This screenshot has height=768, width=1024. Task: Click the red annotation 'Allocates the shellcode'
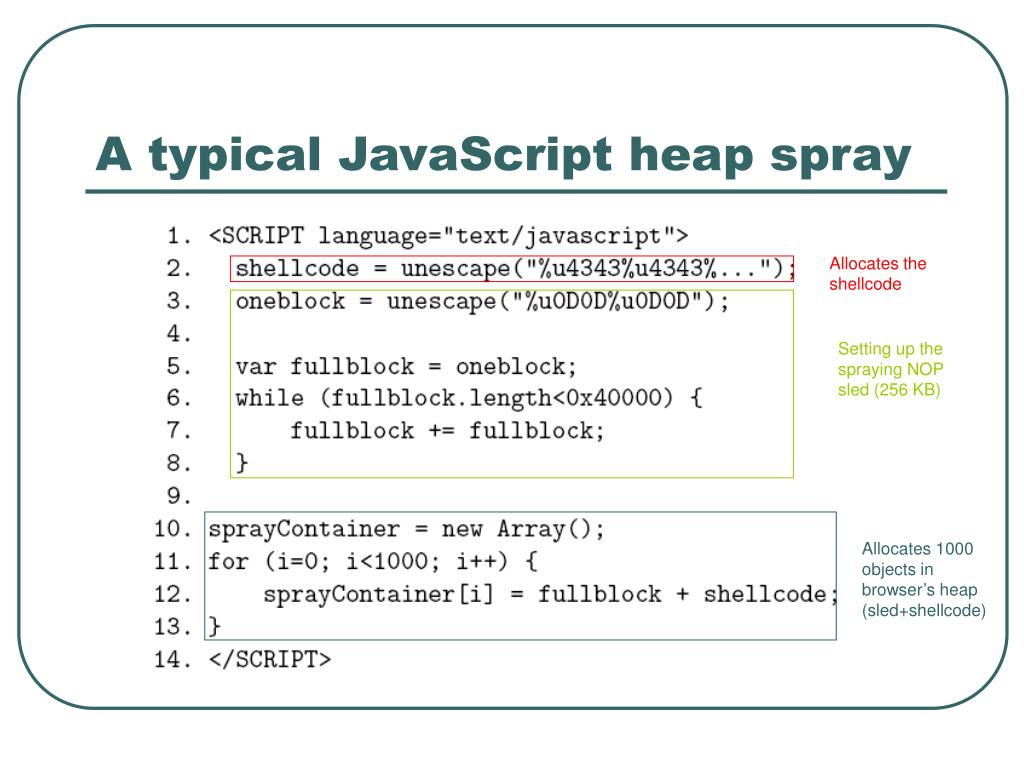(x=878, y=274)
